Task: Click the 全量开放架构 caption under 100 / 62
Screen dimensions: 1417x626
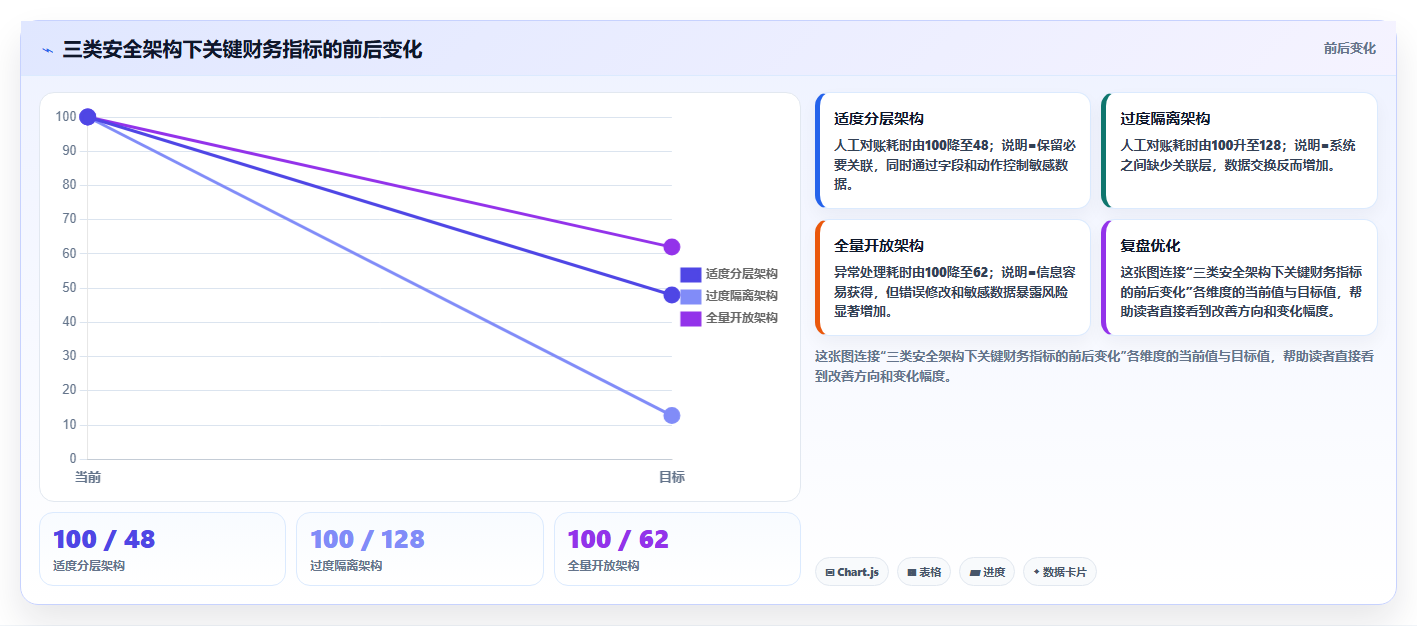Action: coord(603,566)
